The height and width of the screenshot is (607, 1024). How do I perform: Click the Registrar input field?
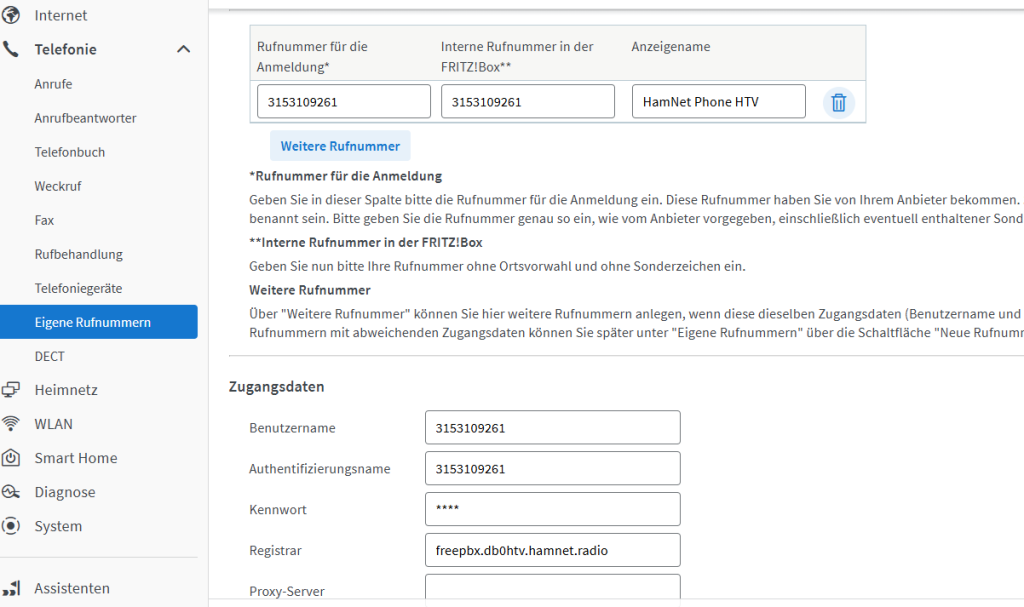pyautogui.click(x=552, y=550)
